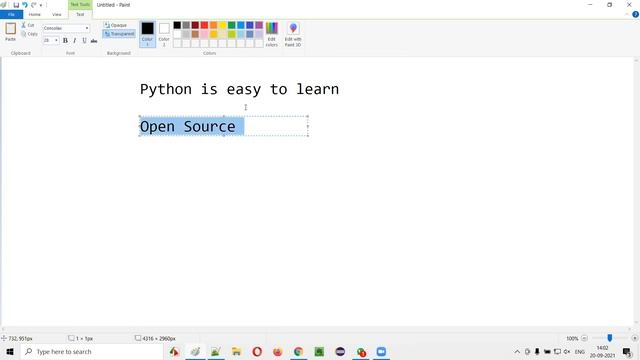Click the 100% zoom level text
This screenshot has width=640, height=360.
[572, 338]
